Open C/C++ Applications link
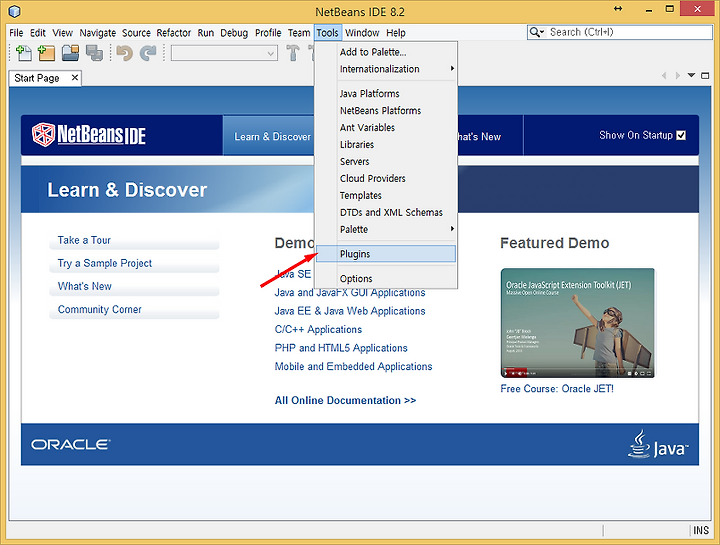 (318, 329)
